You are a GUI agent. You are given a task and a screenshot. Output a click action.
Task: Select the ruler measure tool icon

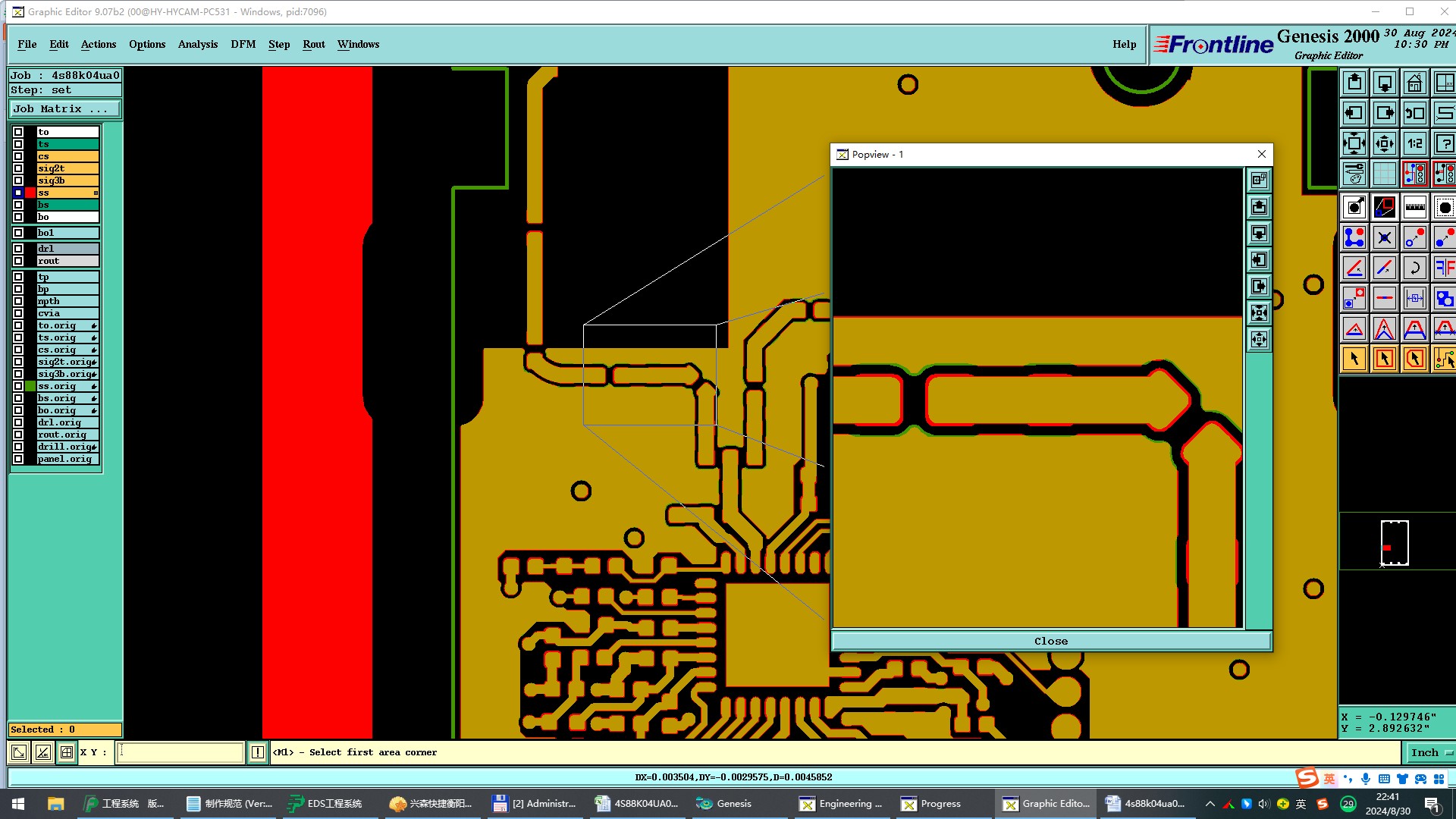point(1414,207)
